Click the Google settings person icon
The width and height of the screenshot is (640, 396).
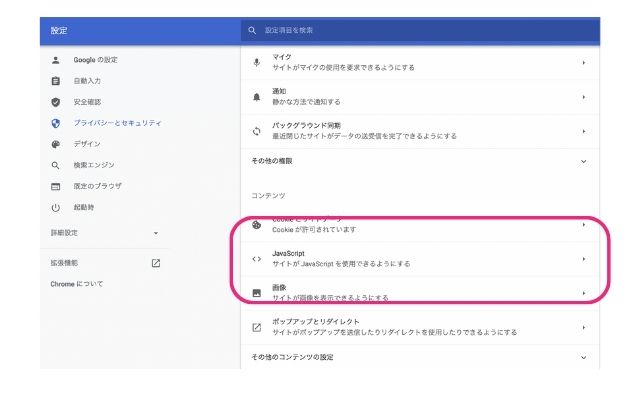(x=56, y=60)
